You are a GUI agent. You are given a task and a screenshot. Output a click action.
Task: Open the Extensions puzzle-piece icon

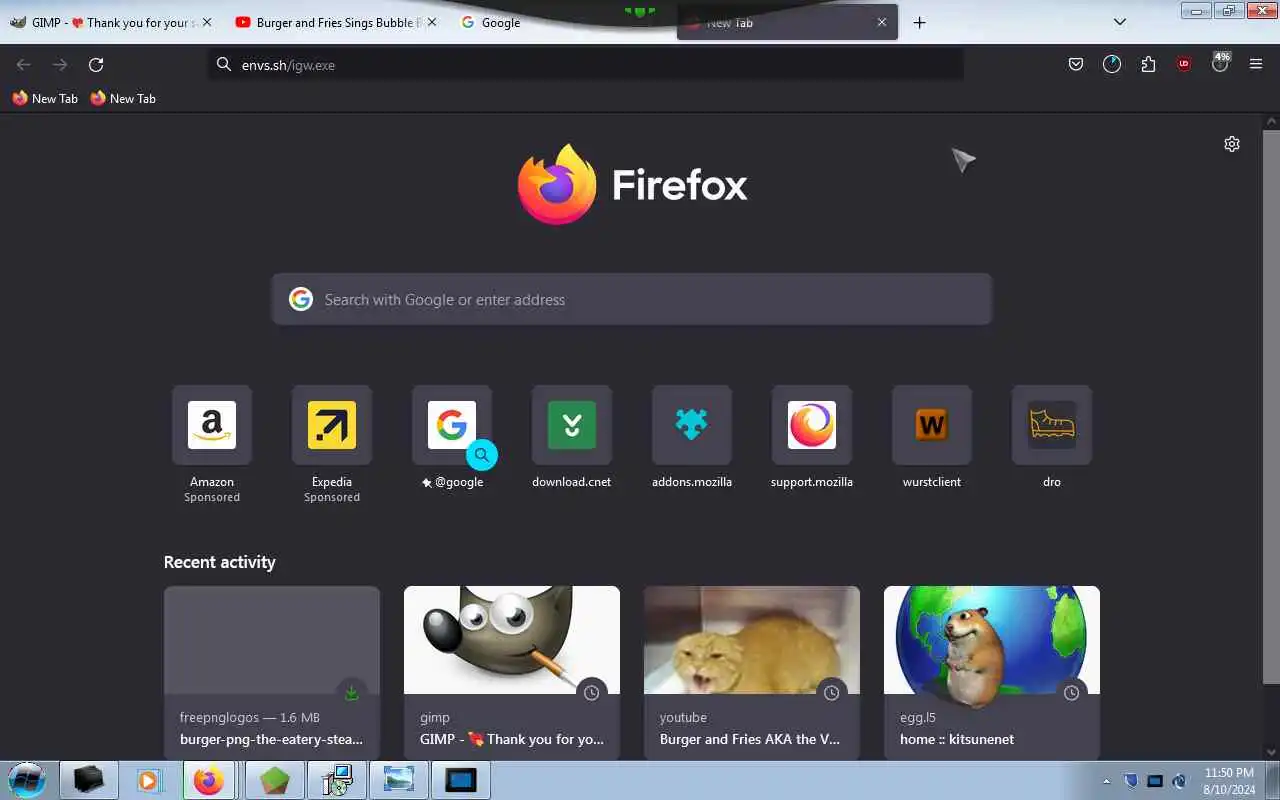pos(1148,64)
